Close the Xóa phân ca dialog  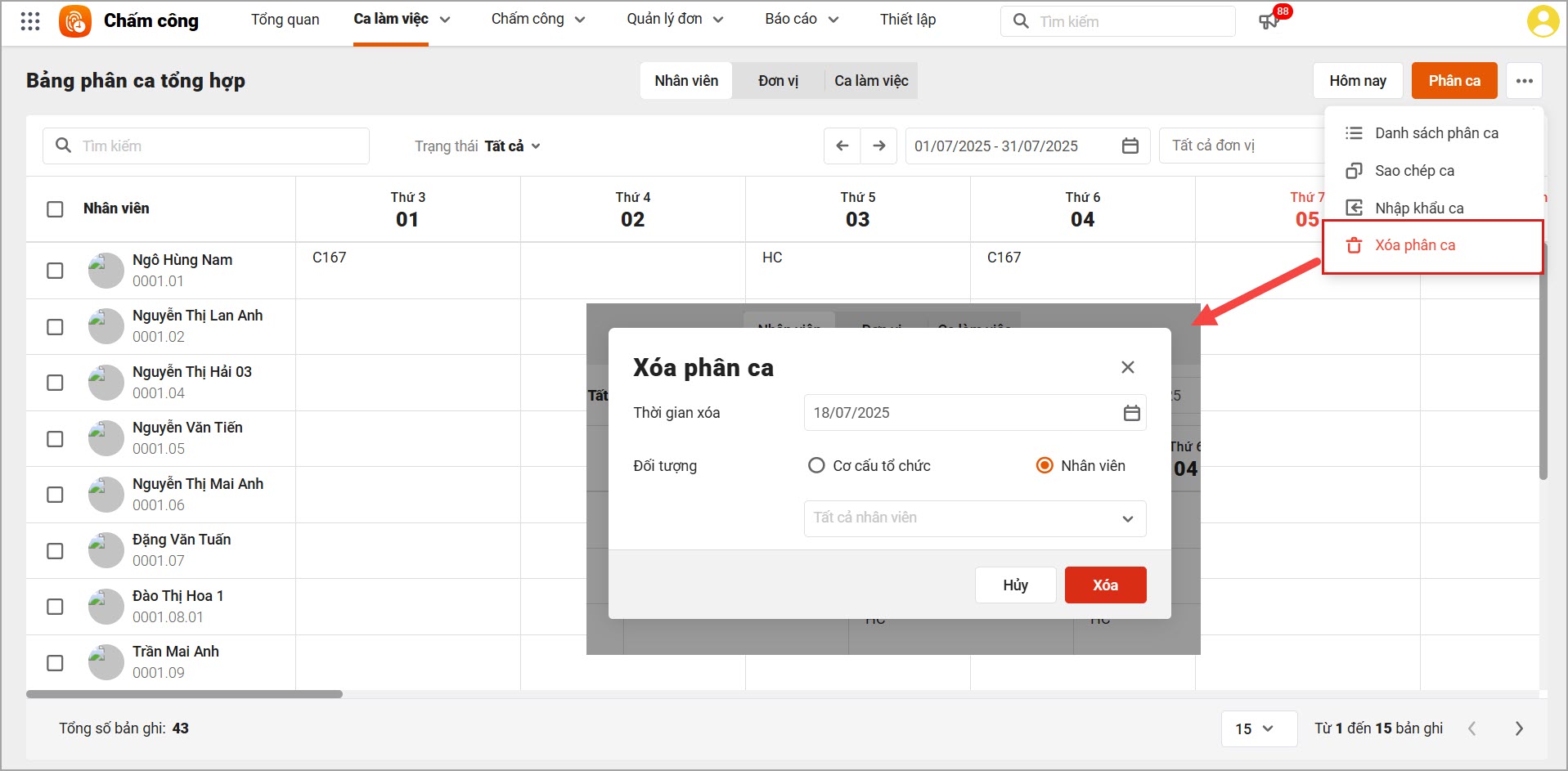coord(1128,367)
